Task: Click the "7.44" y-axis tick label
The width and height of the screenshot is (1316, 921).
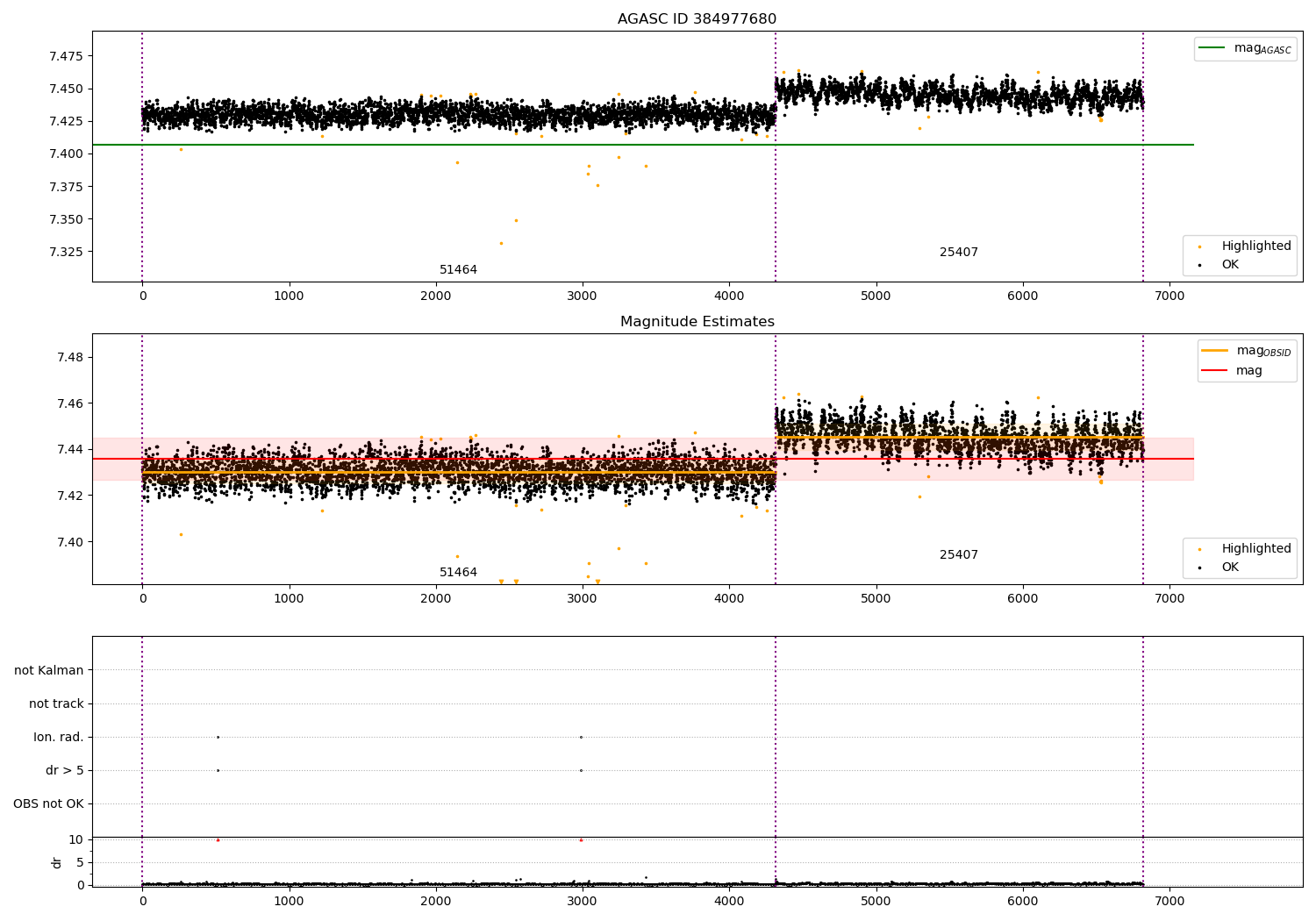Action: (69, 450)
